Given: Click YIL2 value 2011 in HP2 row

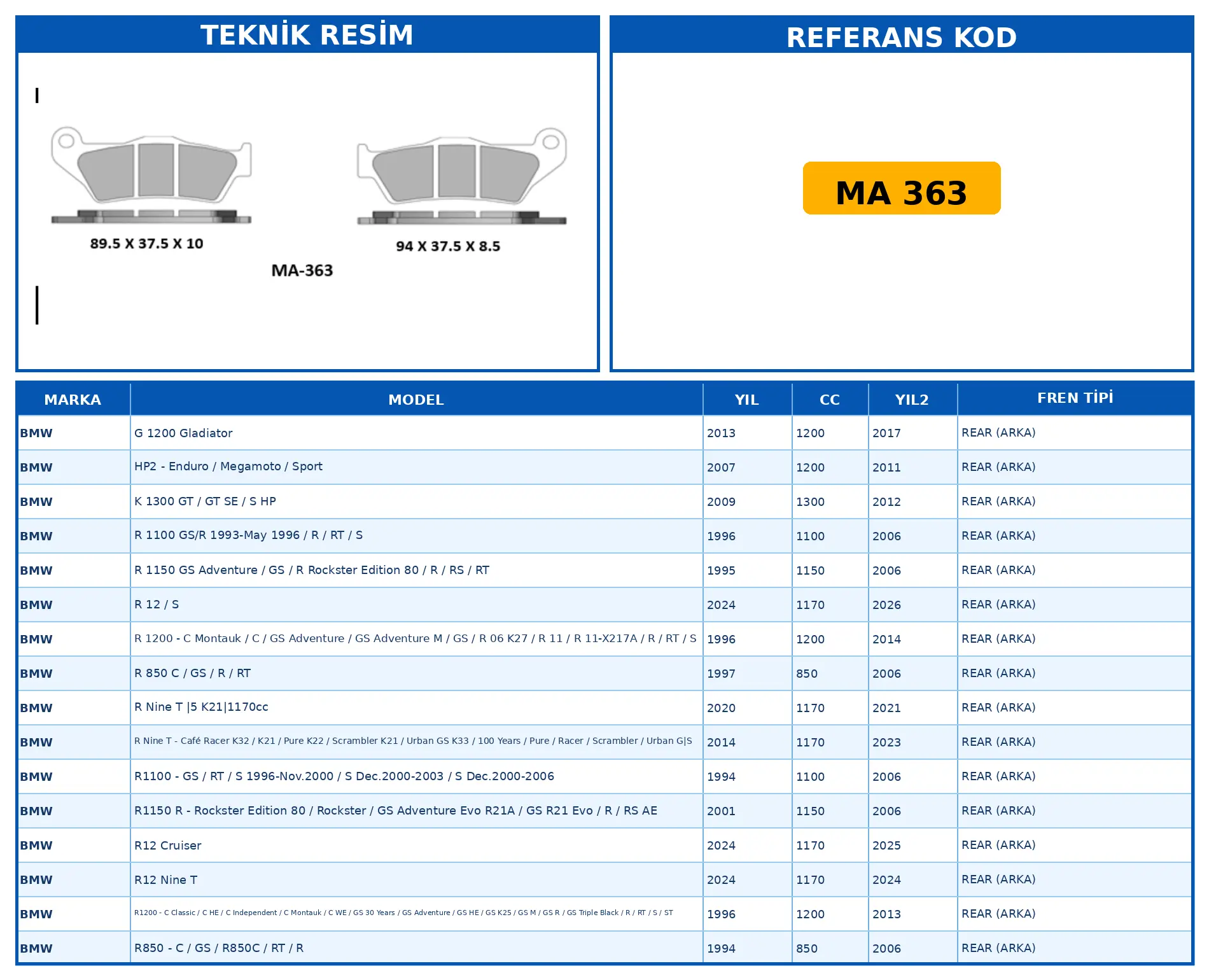Looking at the screenshot, I should [886, 468].
